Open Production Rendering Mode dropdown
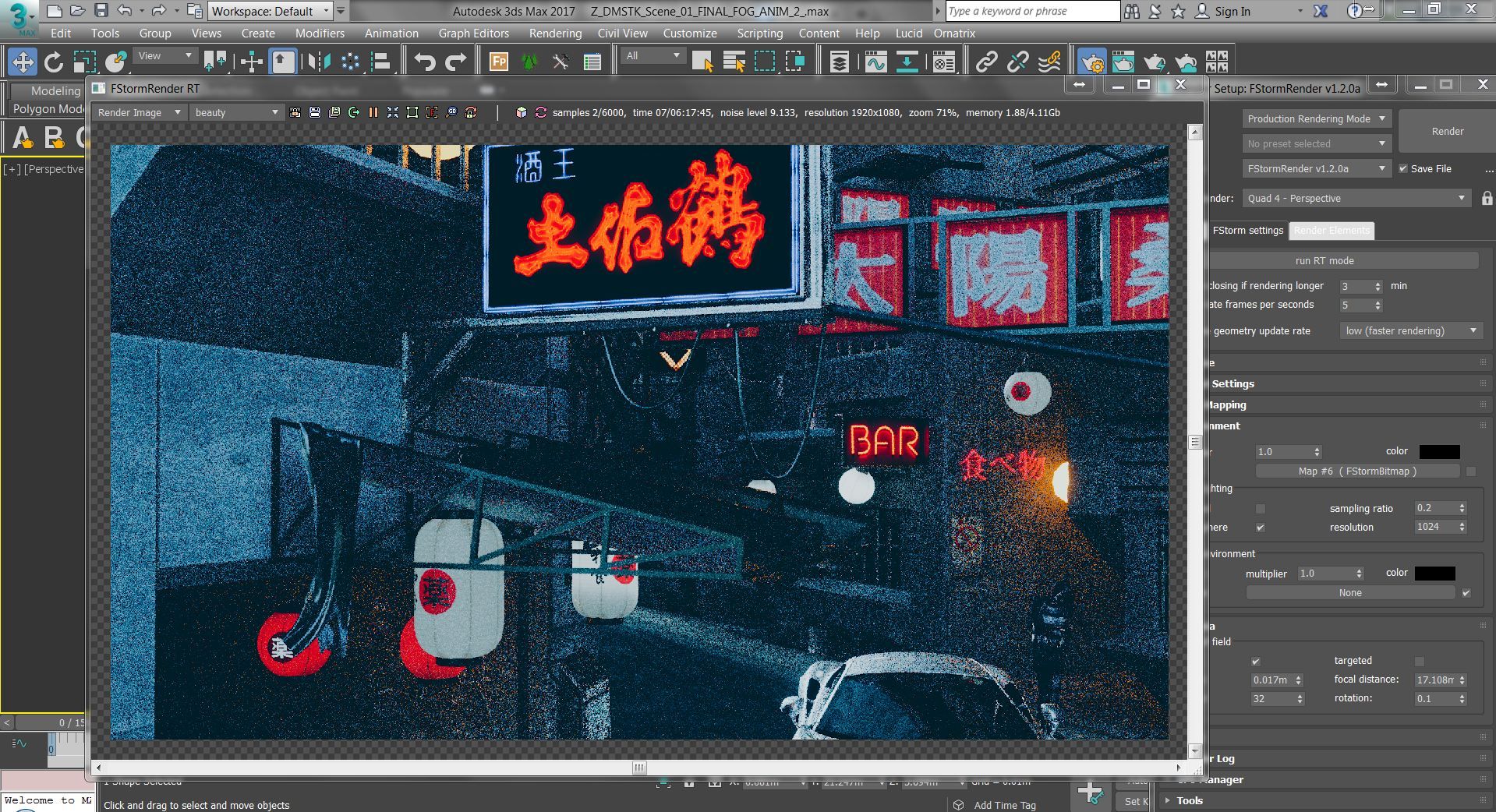 coord(1316,118)
